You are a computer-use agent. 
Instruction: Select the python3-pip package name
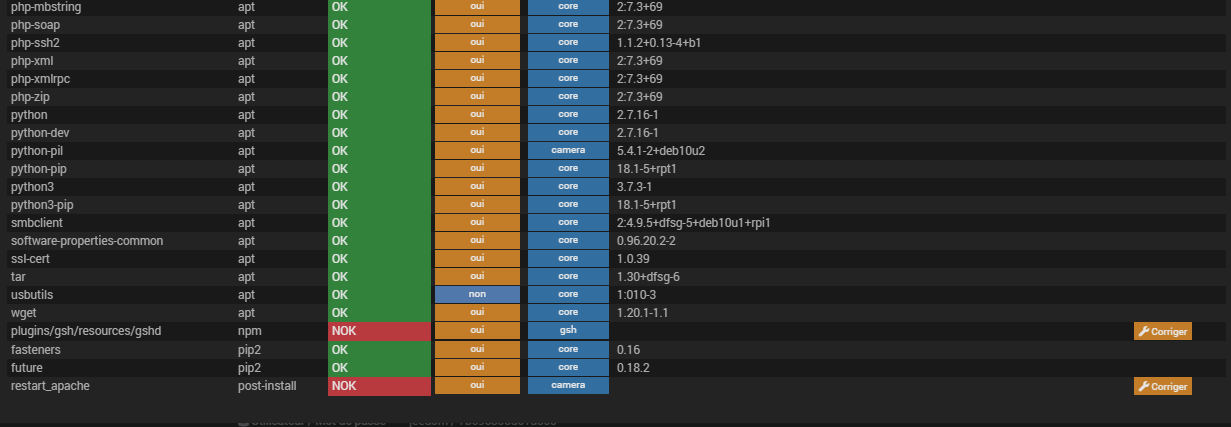[x=42, y=204]
